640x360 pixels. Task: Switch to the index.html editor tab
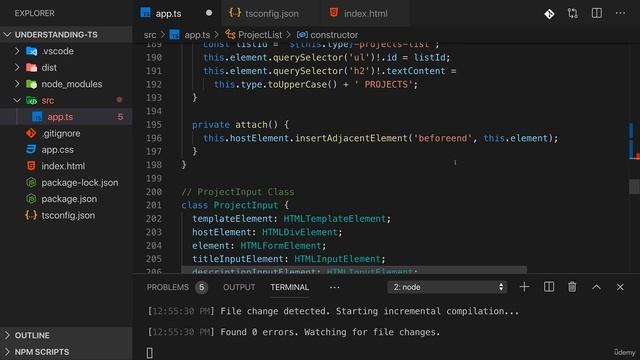pyautogui.click(x=365, y=13)
